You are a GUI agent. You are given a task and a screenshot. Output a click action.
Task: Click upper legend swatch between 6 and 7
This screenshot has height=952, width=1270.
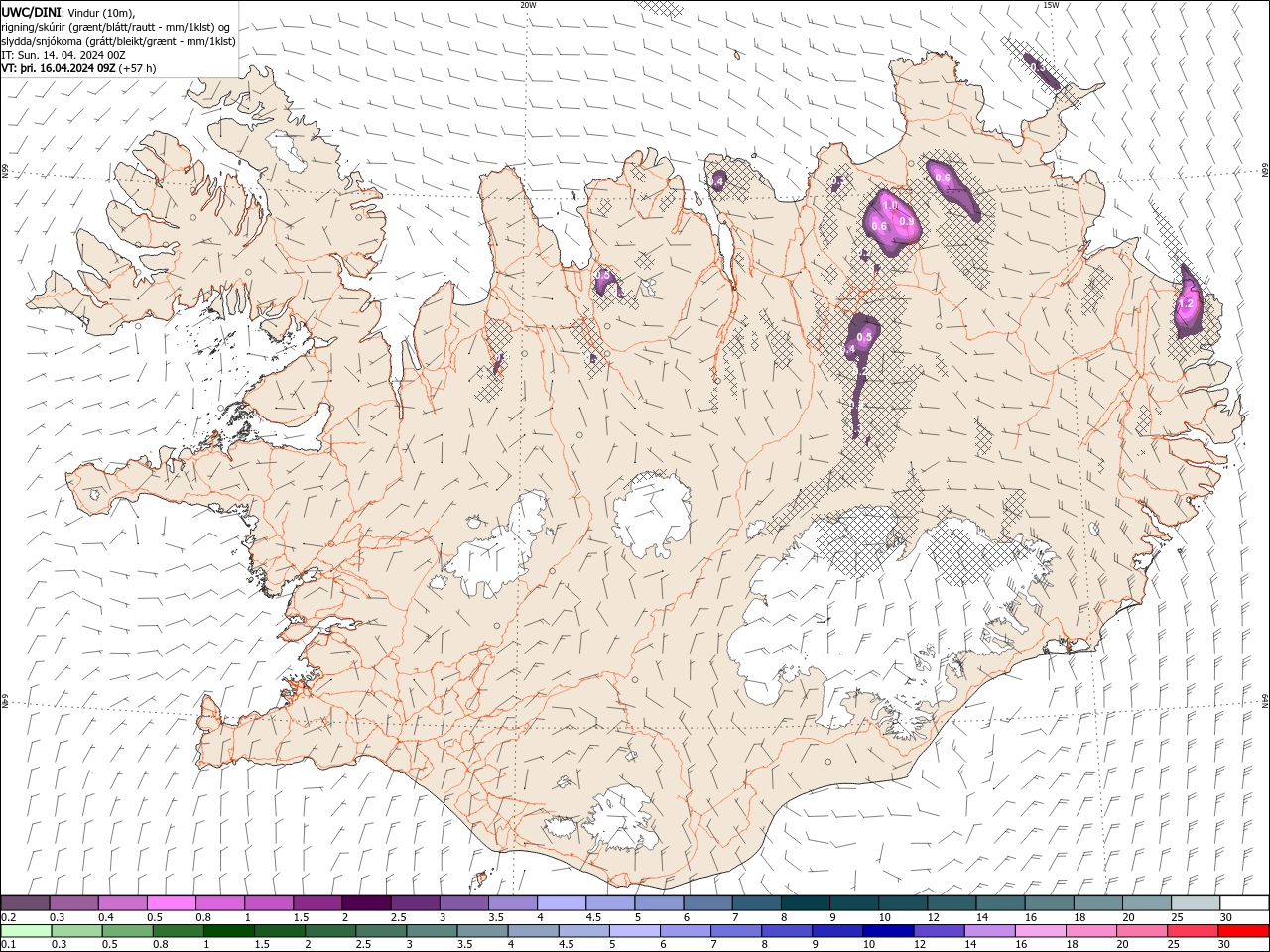click(707, 902)
